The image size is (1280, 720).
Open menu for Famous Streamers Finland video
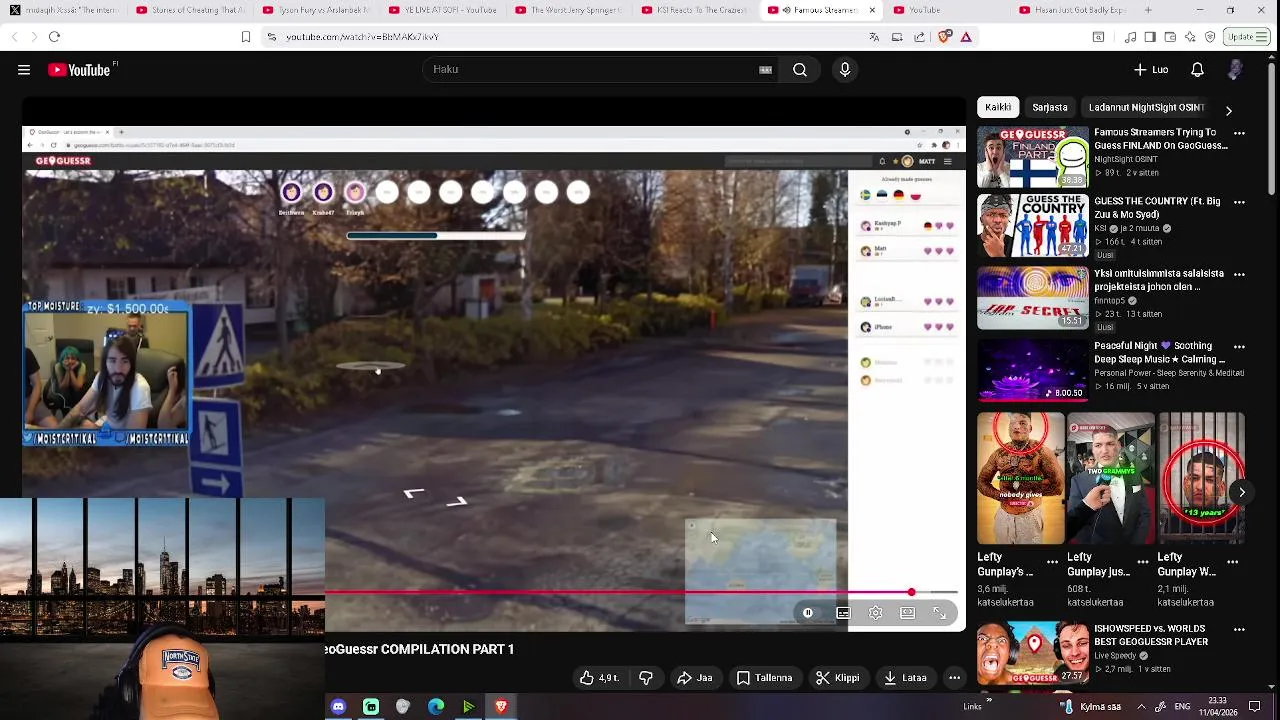pyautogui.click(x=1239, y=133)
